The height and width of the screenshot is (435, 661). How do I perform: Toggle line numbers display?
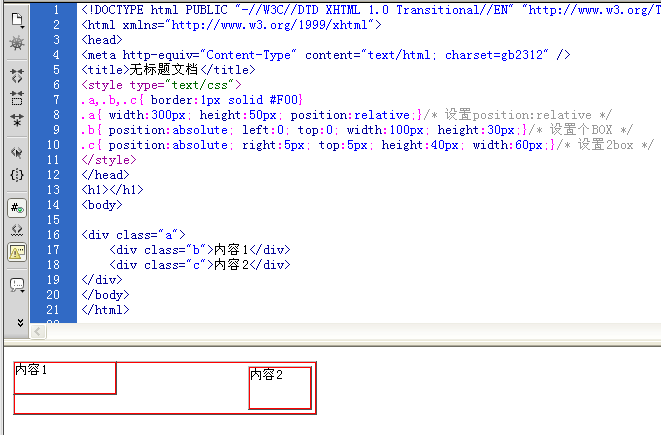(x=17, y=208)
